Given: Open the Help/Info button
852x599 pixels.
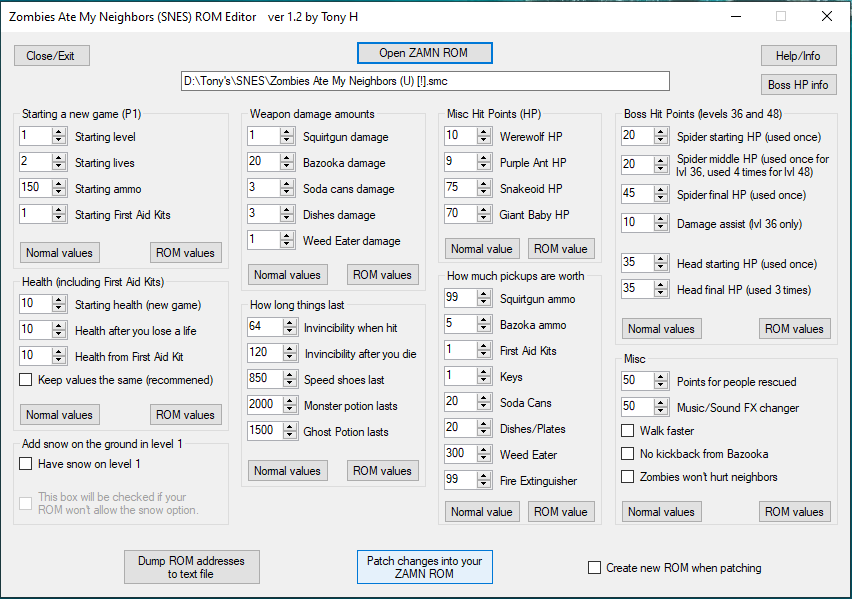Looking at the screenshot, I should 797,56.
